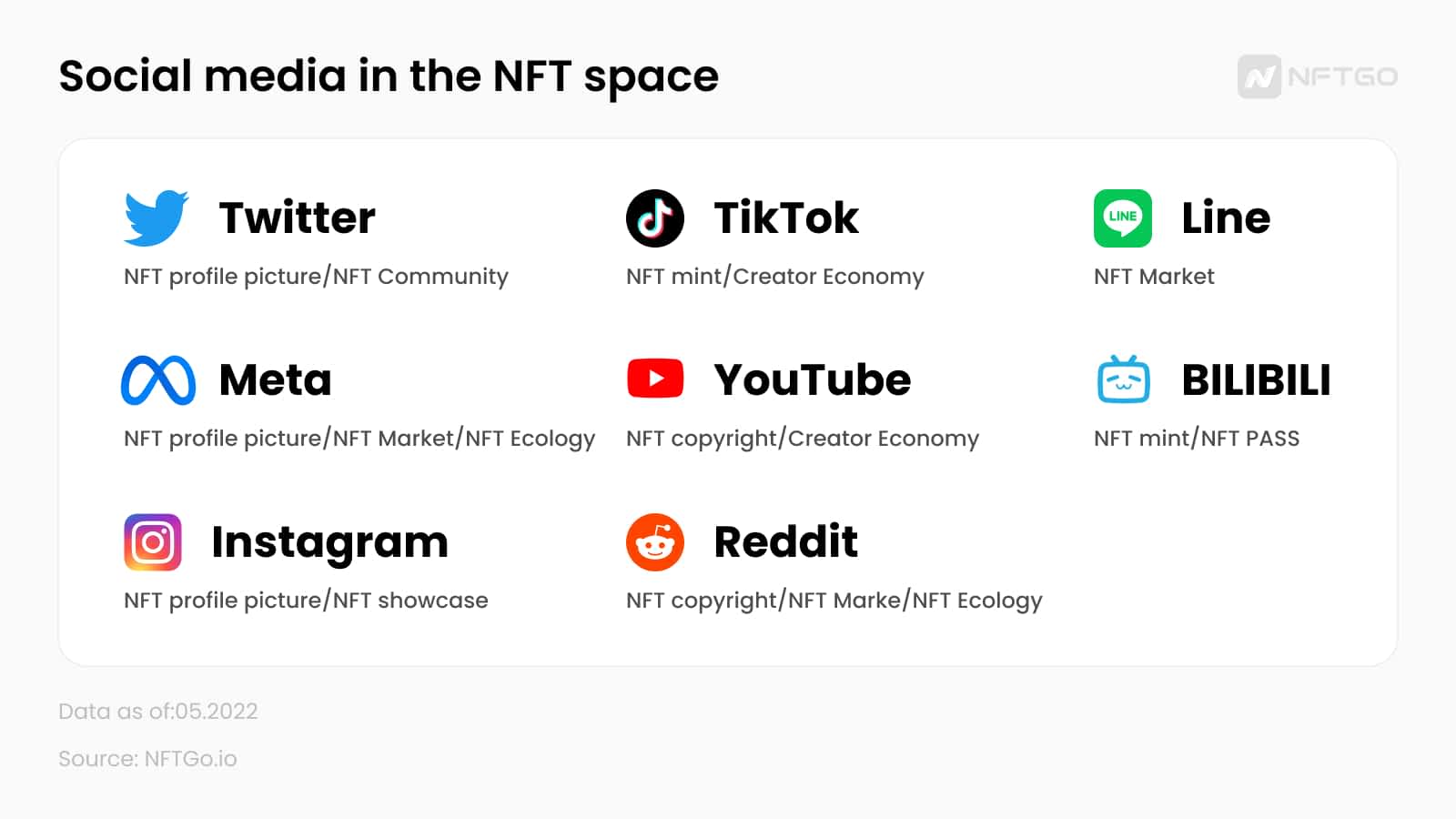1456x819 pixels.
Task: Click the NFTGO logo in corner
Action: 1317,76
